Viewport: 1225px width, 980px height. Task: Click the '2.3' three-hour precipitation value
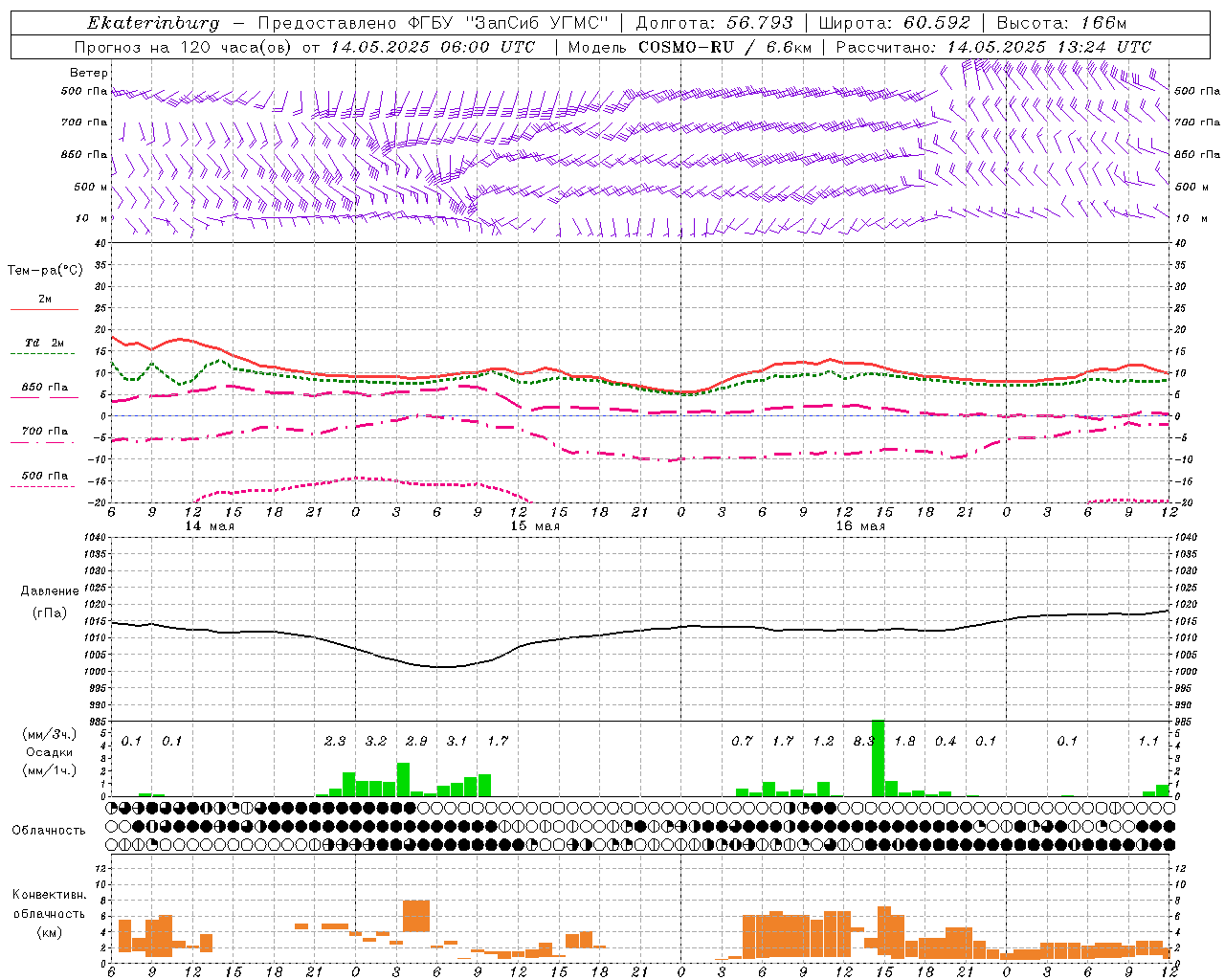pyautogui.click(x=335, y=742)
